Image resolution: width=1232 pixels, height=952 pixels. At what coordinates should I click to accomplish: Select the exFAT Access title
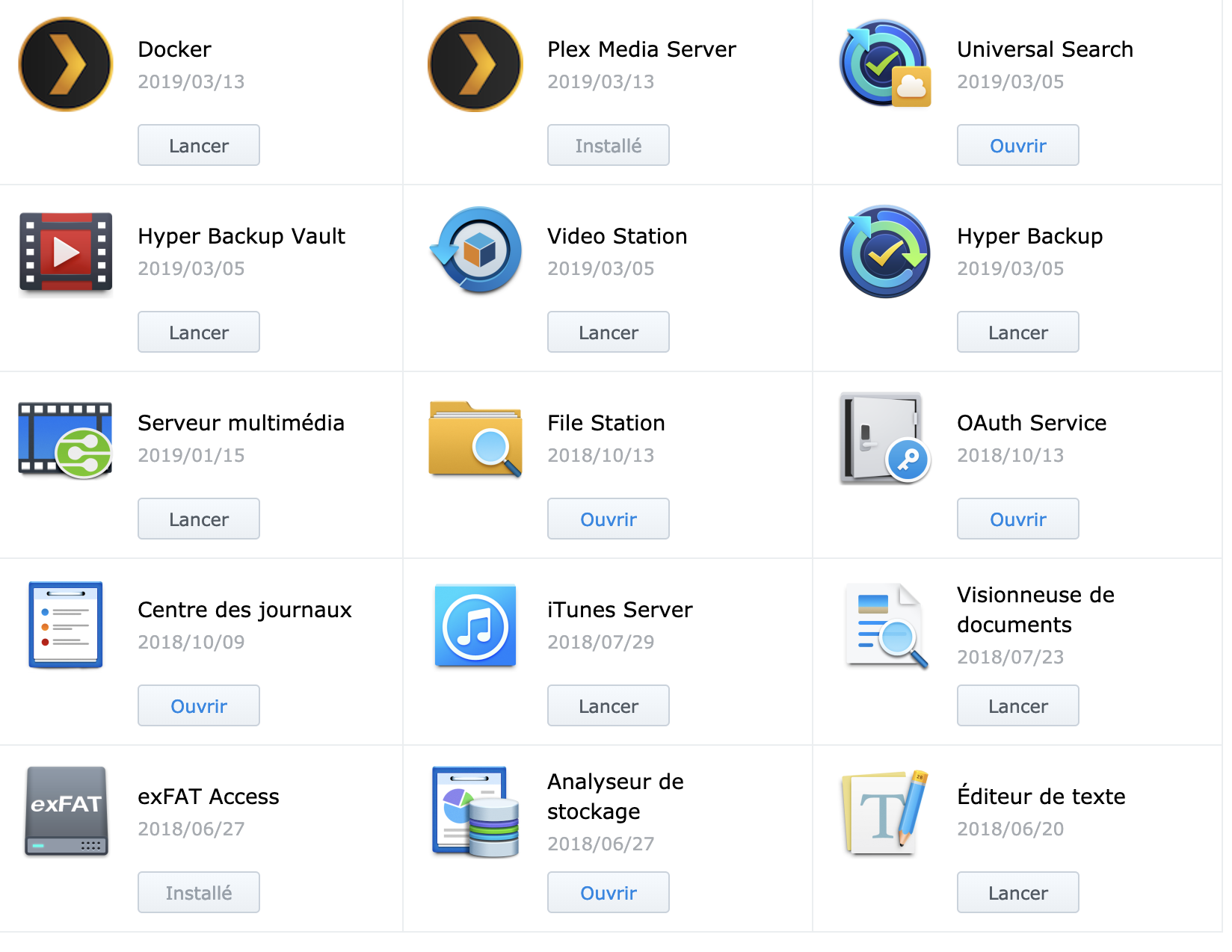pyautogui.click(x=208, y=797)
